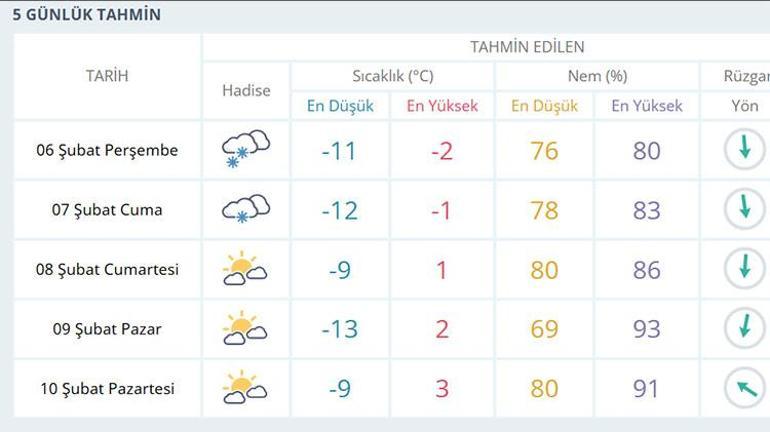
Task: Click the TARİH column header
Action: pos(107,76)
